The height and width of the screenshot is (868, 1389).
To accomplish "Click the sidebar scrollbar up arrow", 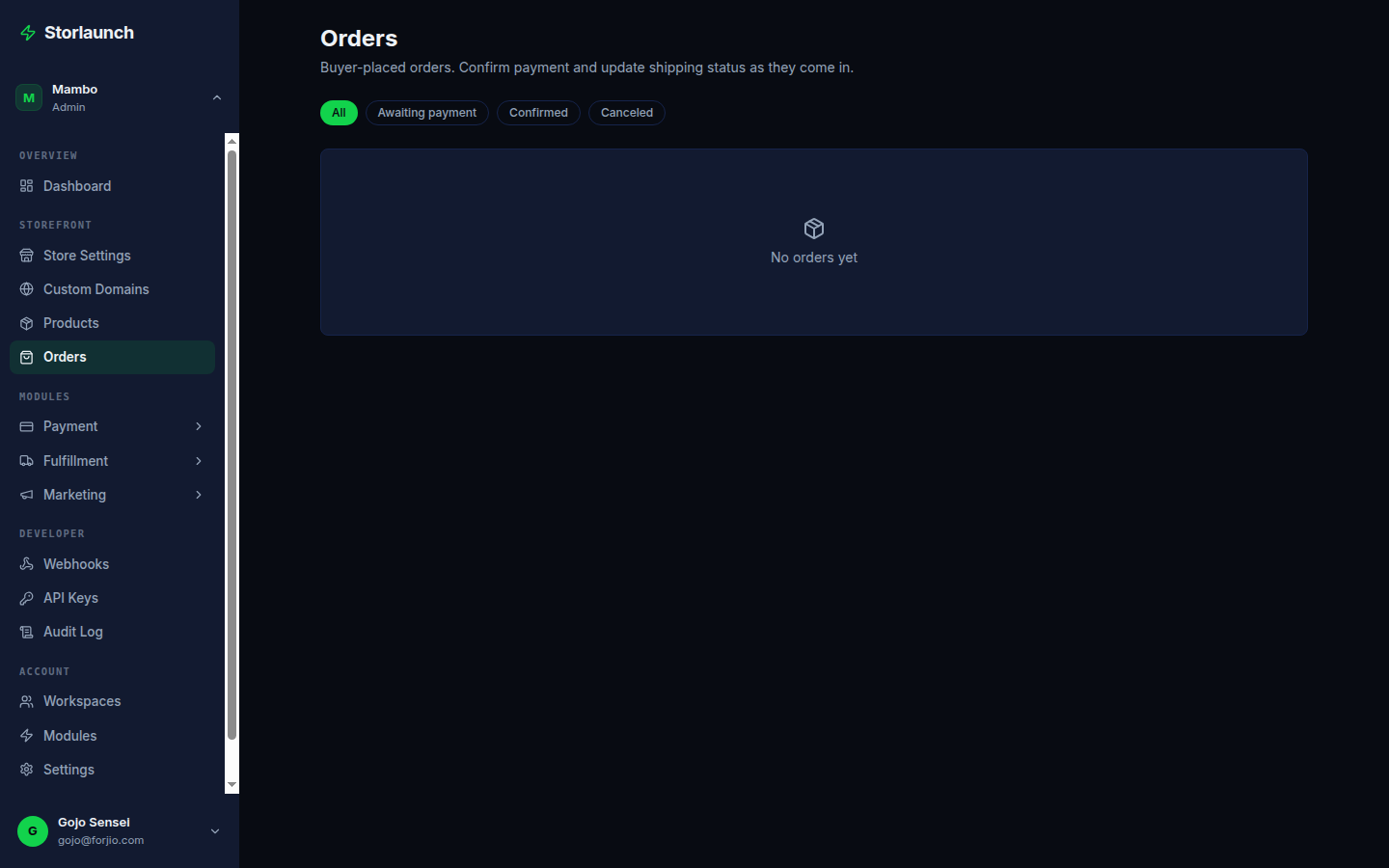I will pyautogui.click(x=231, y=141).
